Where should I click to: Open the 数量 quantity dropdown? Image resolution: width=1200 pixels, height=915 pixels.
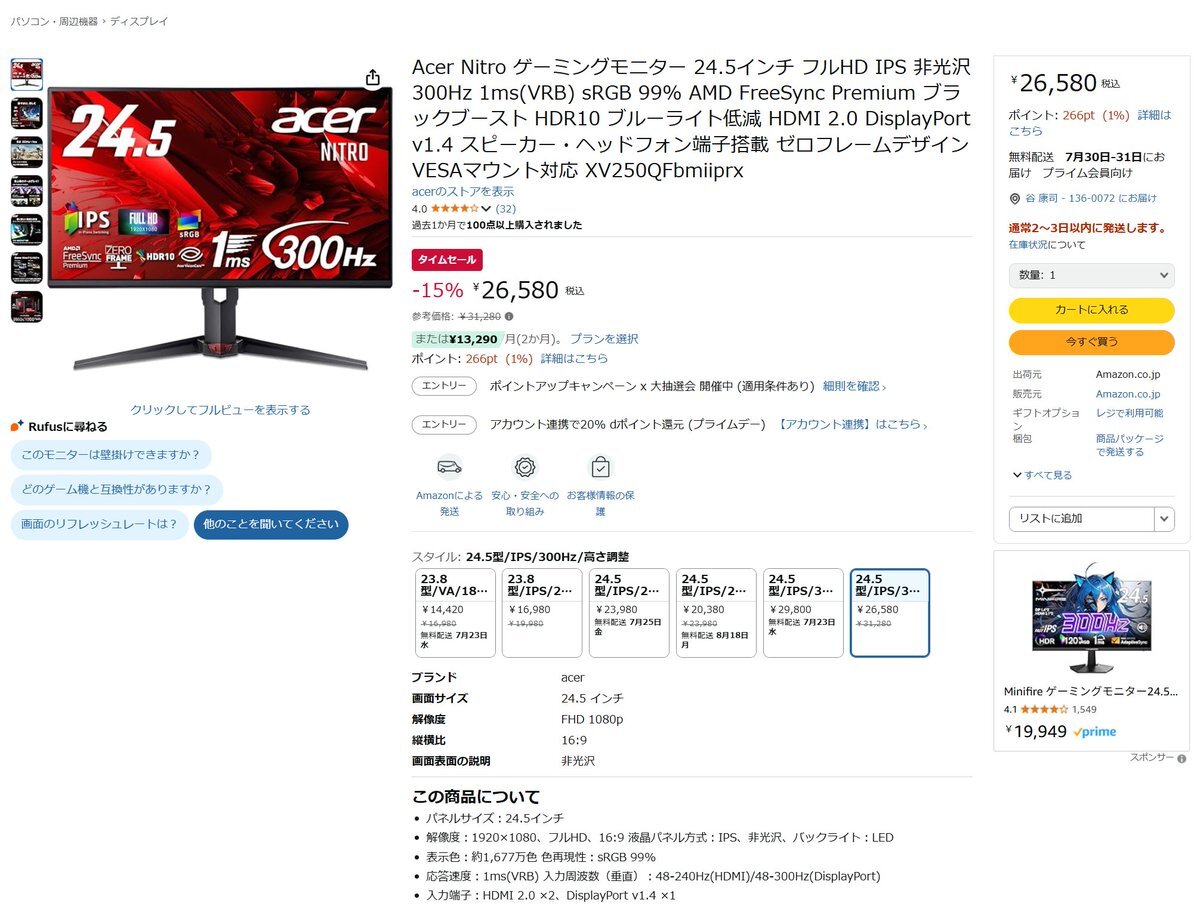coord(1091,275)
